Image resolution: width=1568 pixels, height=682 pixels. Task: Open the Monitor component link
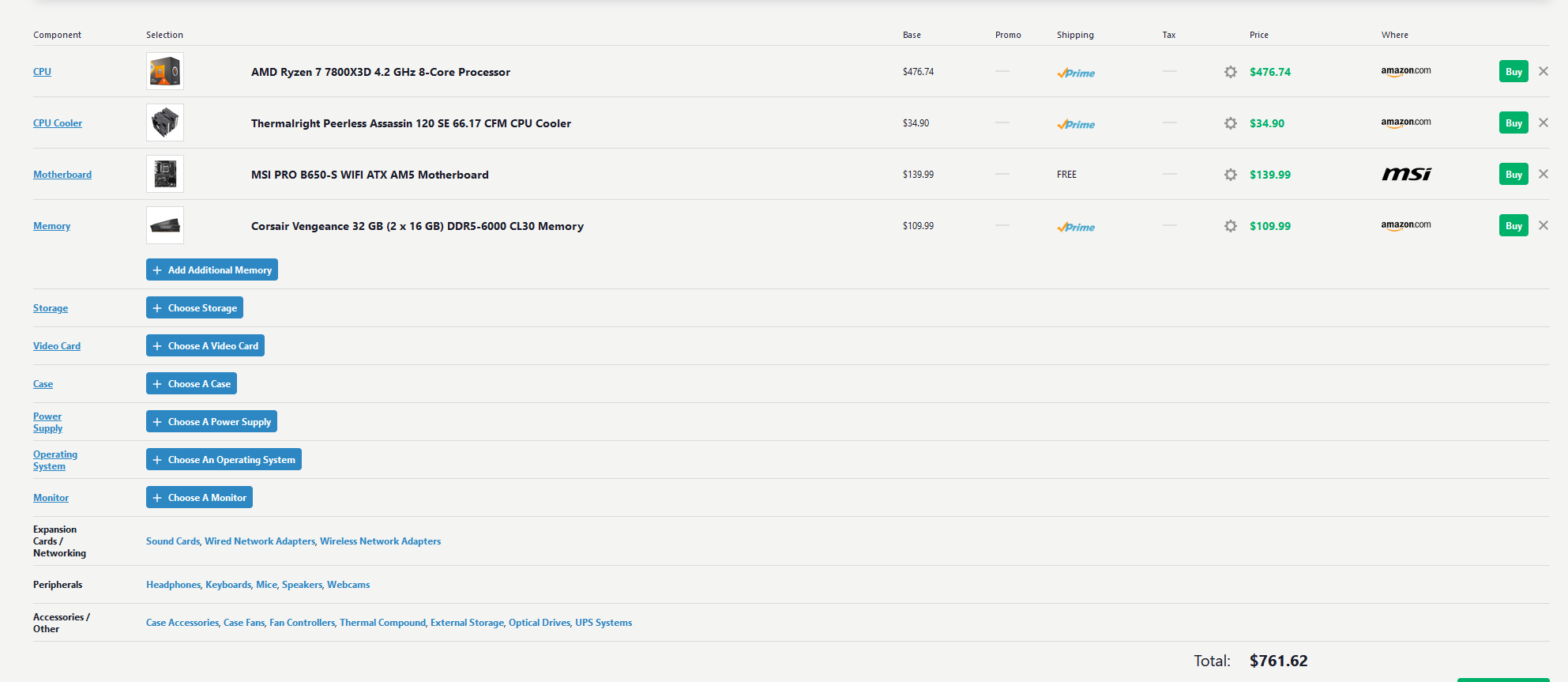51,498
